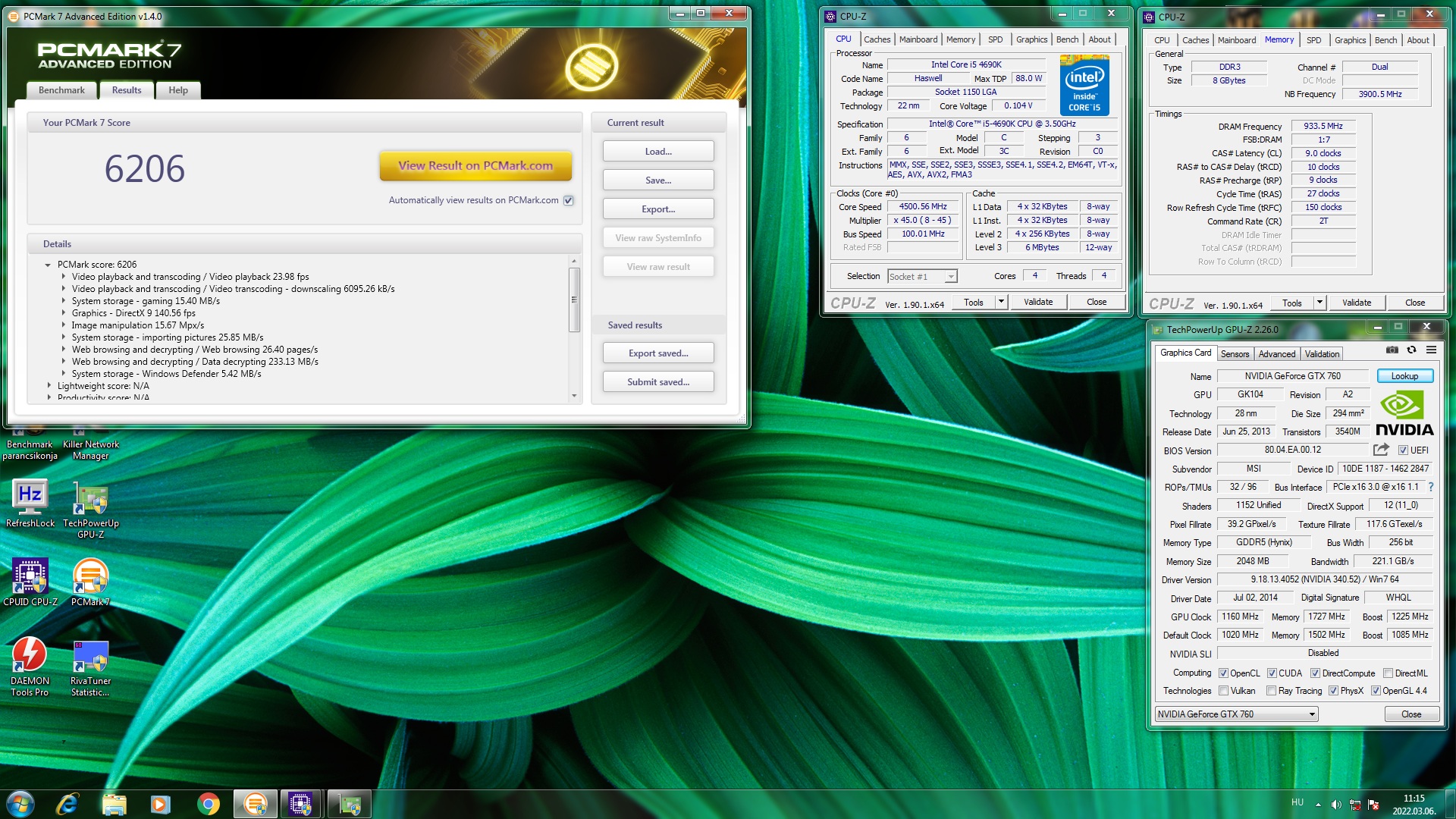Switch to CPU-Z taskbar button
Image resolution: width=1456 pixels, height=819 pixels.
(x=301, y=804)
